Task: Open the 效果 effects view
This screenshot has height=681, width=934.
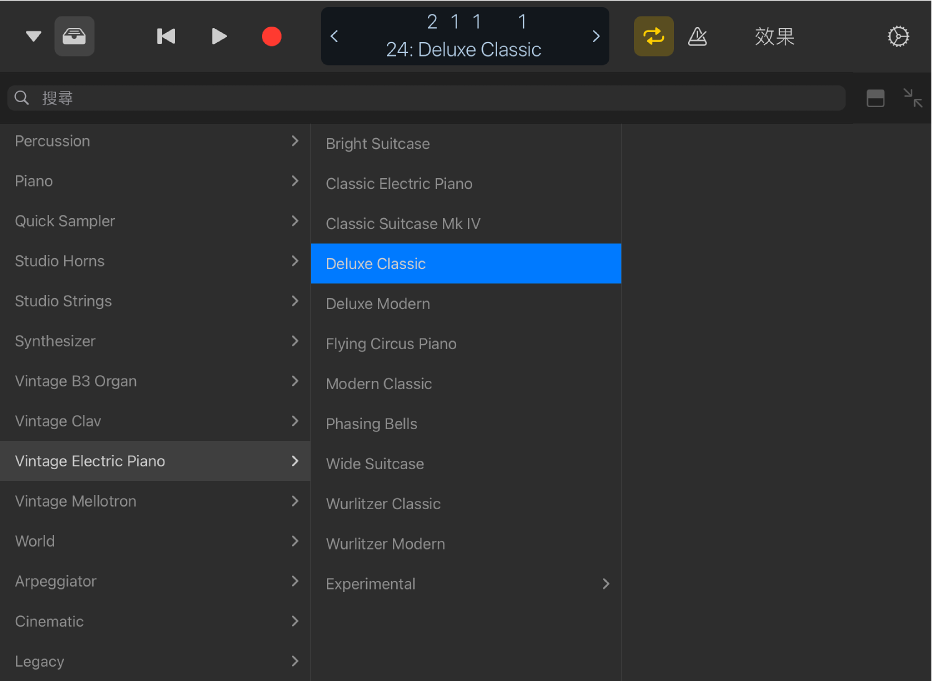Action: click(x=774, y=37)
